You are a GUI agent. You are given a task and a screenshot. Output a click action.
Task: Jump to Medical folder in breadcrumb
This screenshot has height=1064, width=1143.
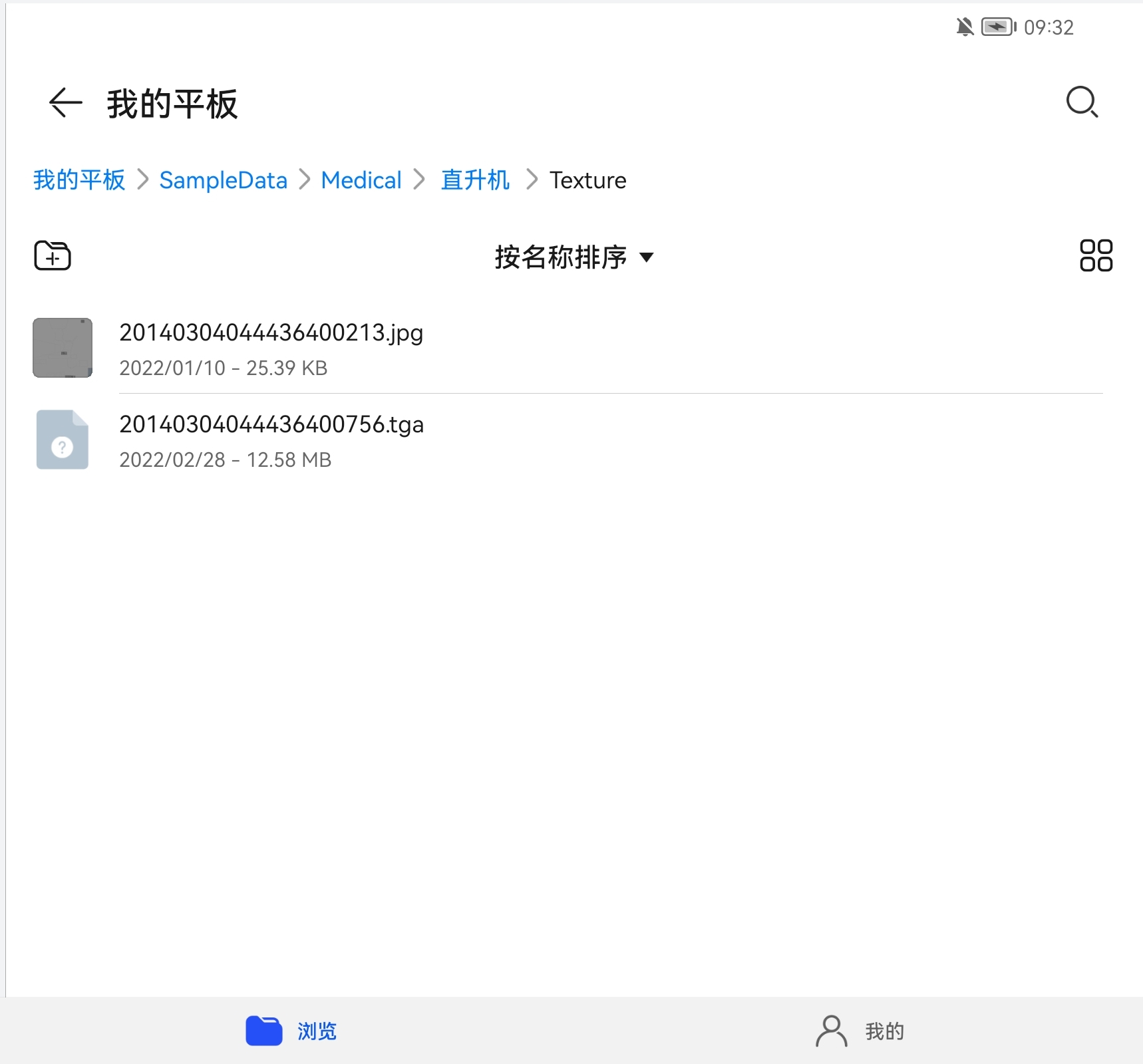point(361,180)
